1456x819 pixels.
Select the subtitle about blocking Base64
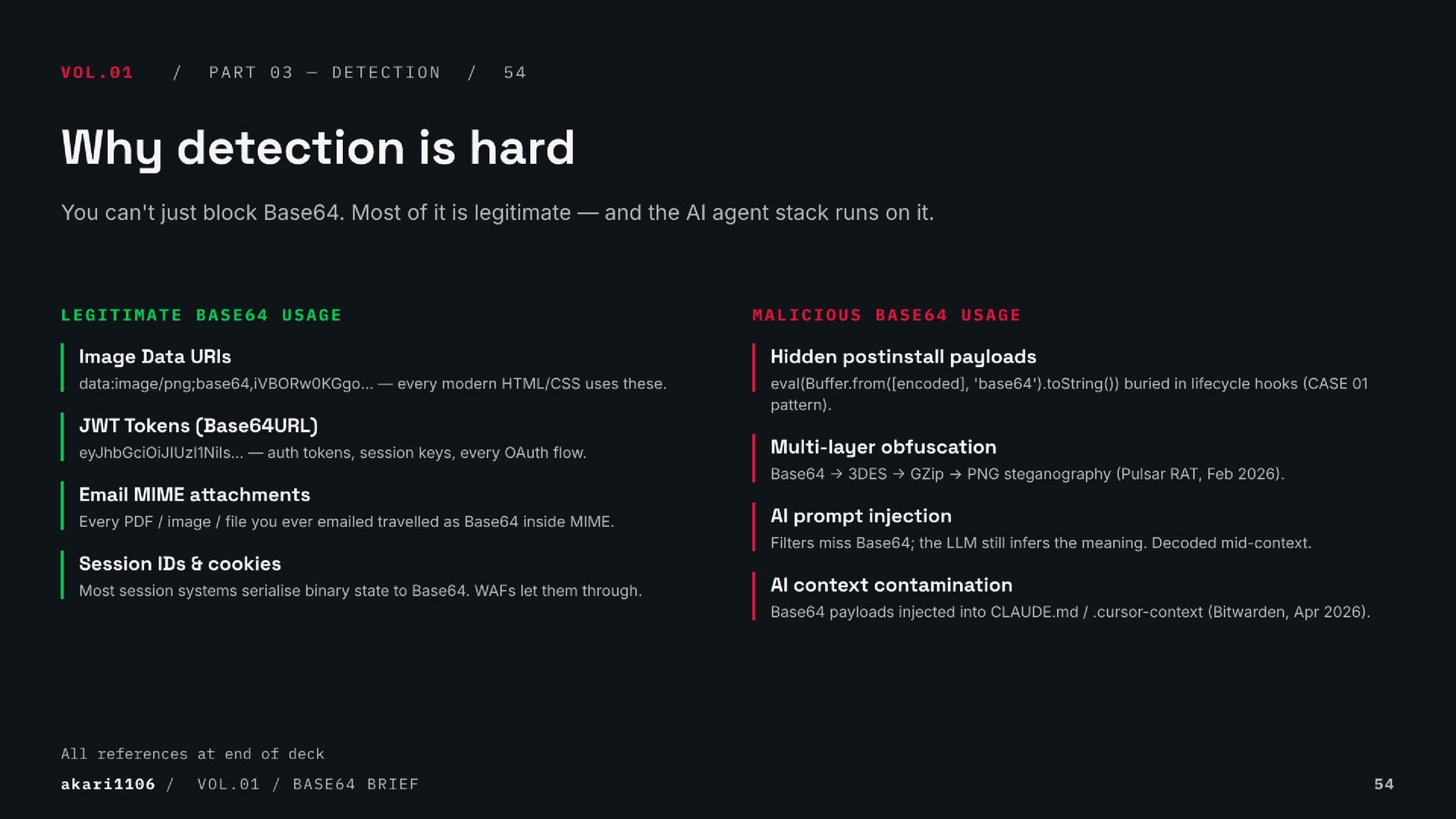(497, 212)
